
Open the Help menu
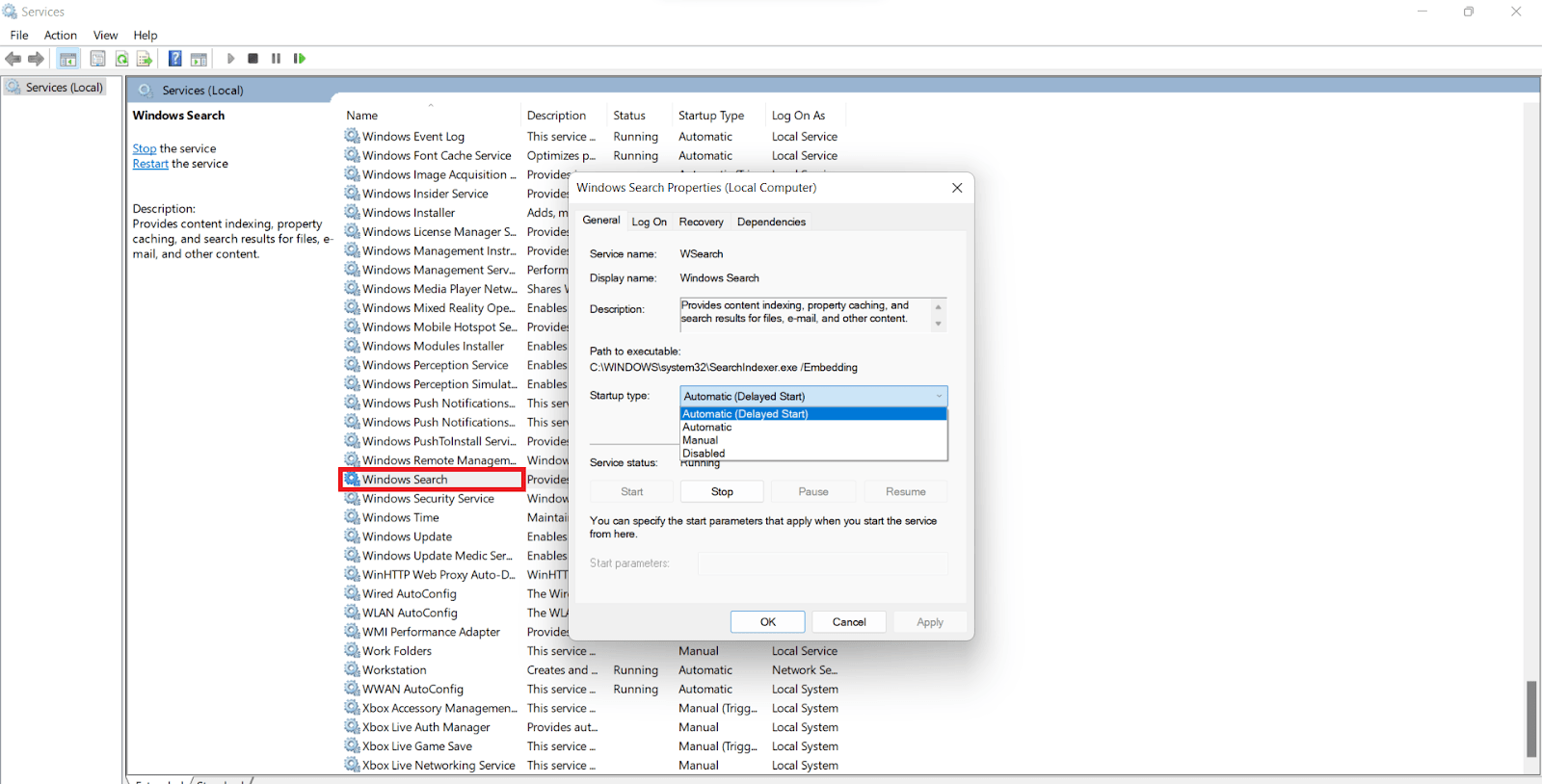(x=146, y=35)
